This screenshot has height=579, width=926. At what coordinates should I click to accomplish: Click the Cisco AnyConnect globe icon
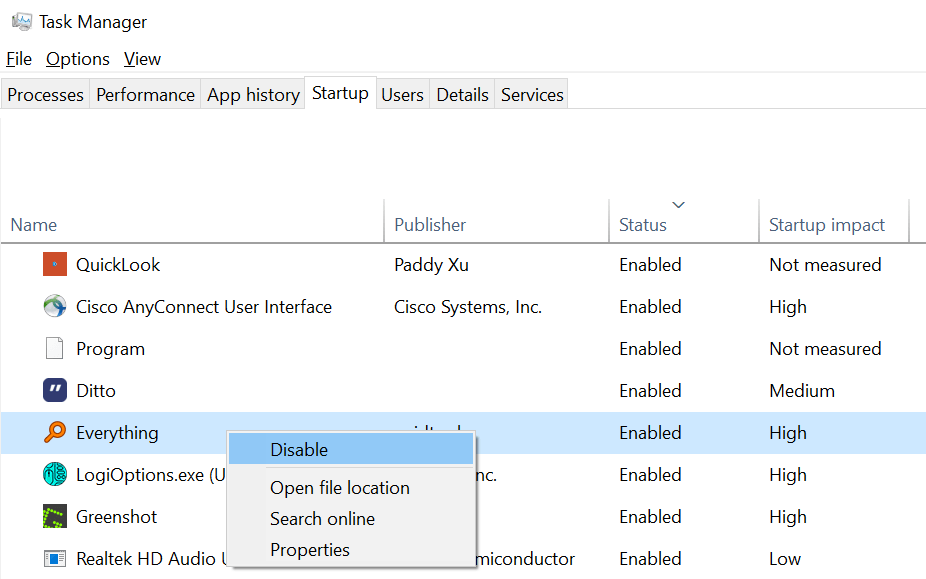pos(54,307)
